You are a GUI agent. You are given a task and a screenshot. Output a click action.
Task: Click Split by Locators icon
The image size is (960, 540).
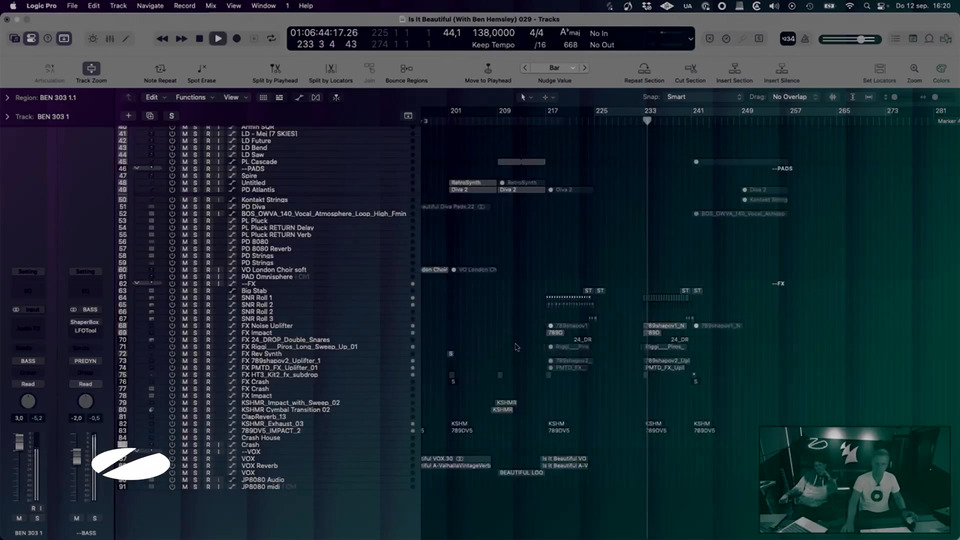click(x=331, y=68)
